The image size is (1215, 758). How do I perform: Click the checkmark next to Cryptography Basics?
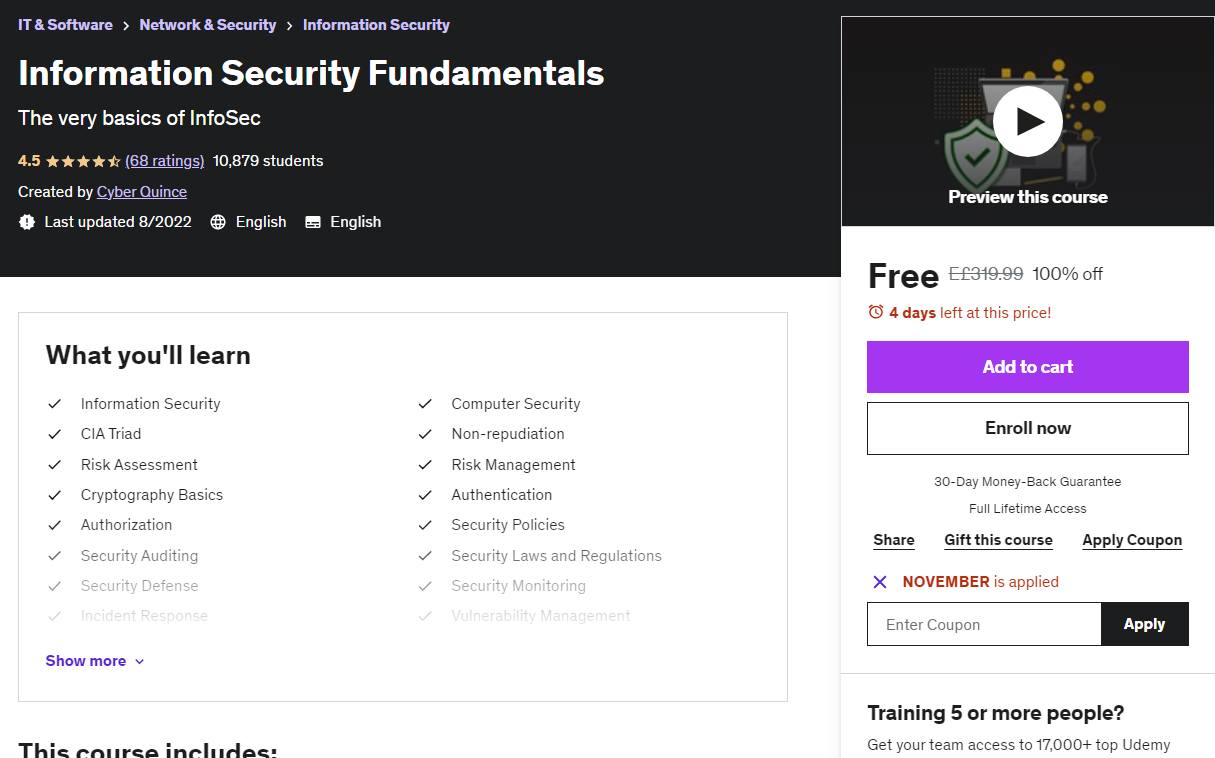pos(55,495)
